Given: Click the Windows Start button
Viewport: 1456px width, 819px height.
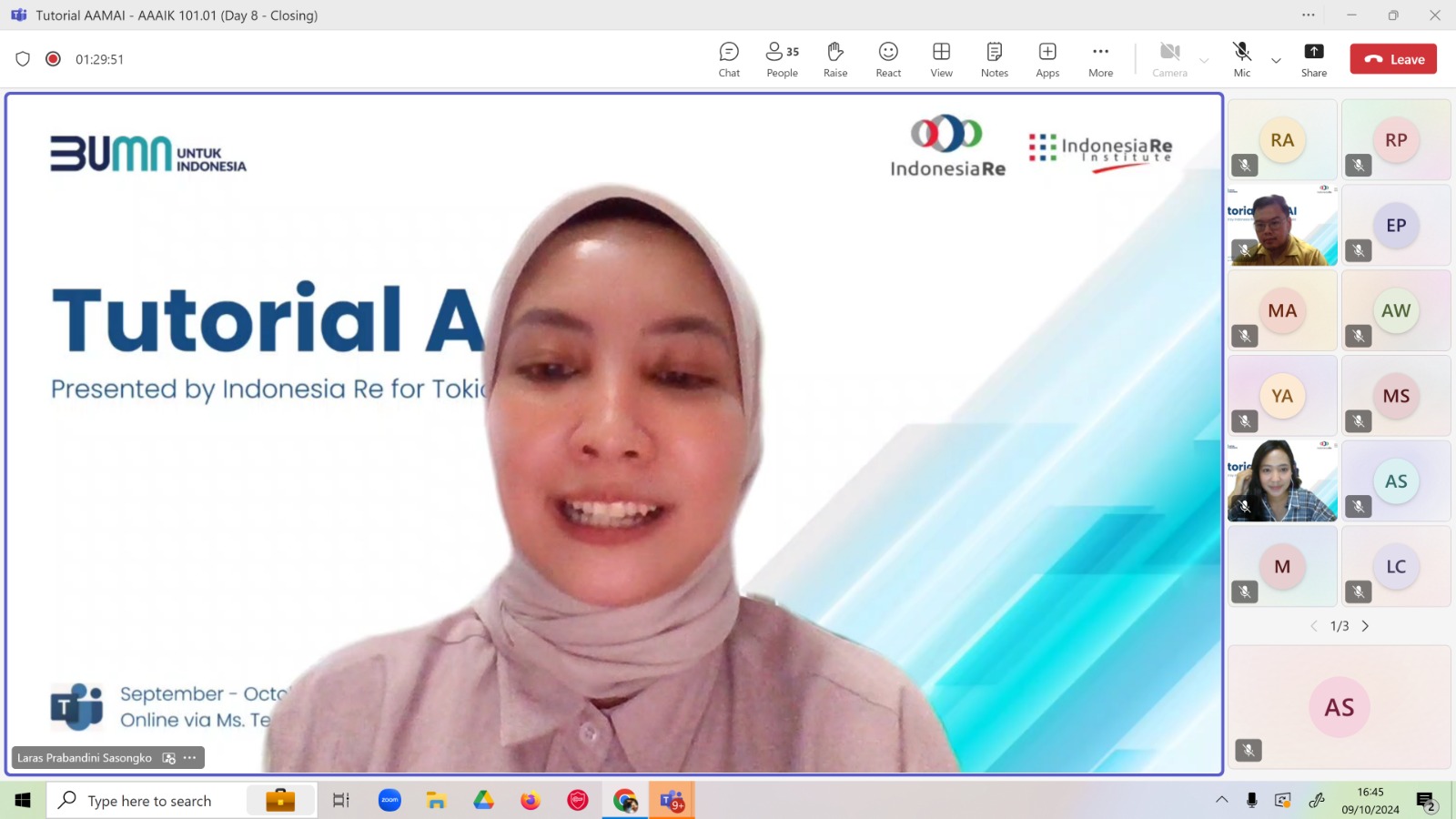Looking at the screenshot, I should coord(23,800).
